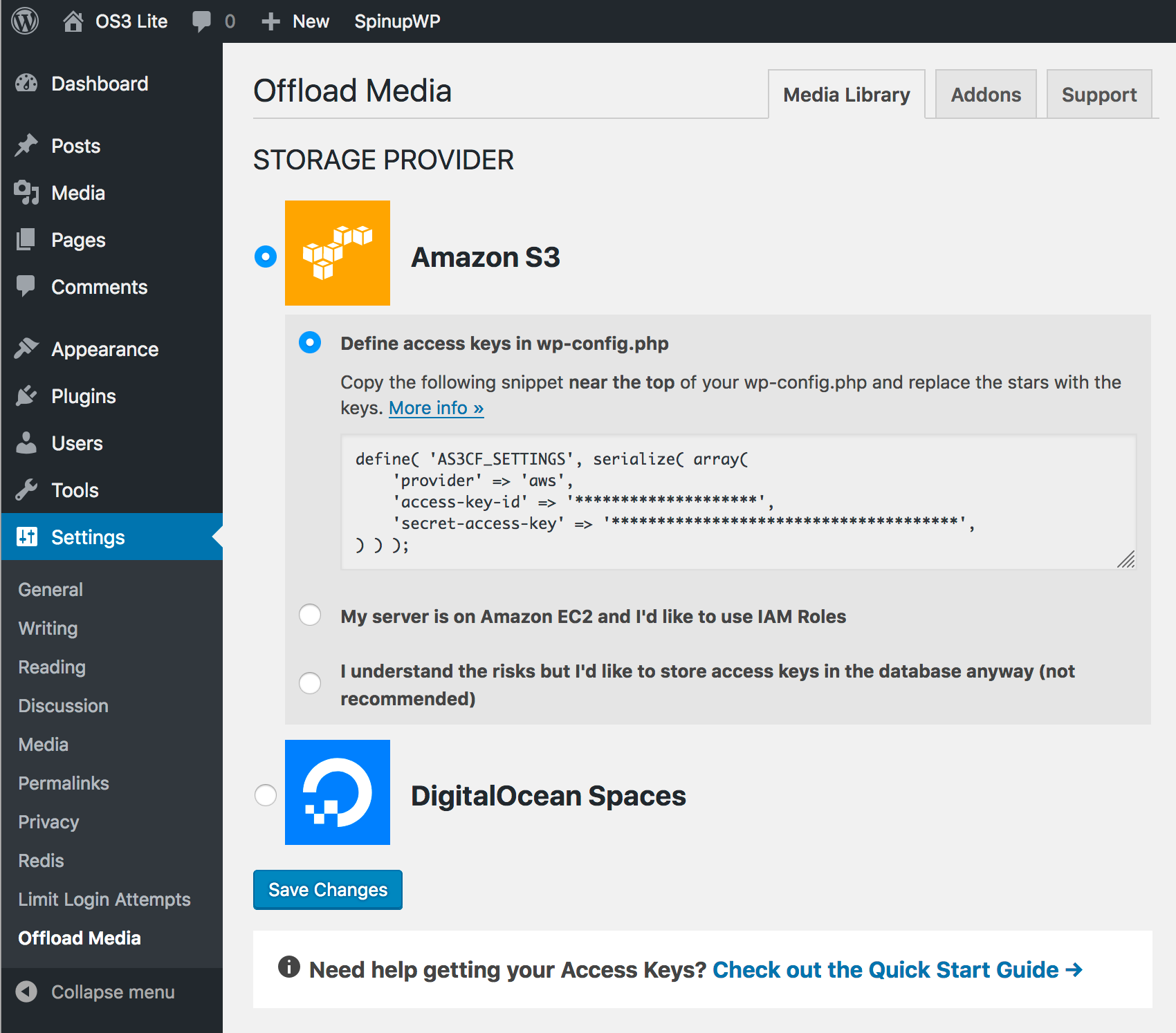Select the Amazon S3 provider radio button

pos(266,257)
